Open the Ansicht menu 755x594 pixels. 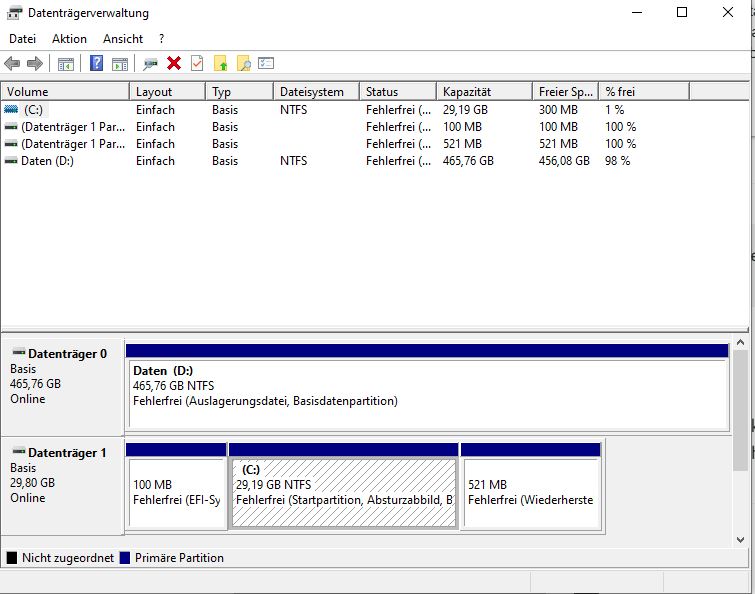click(x=123, y=39)
